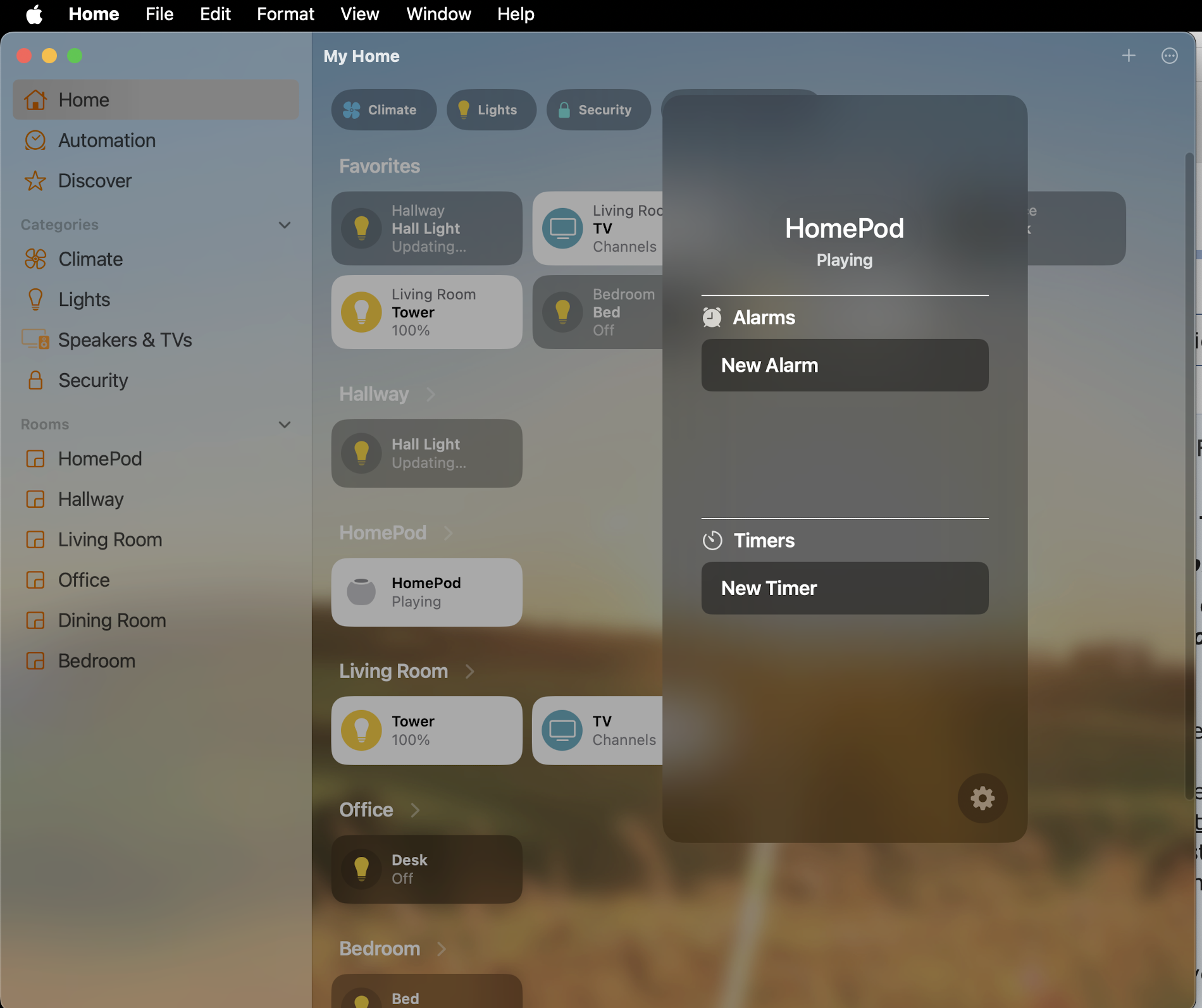The width and height of the screenshot is (1202, 1008).
Task: Click Climate fan icon in sidebar
Action: click(x=35, y=259)
